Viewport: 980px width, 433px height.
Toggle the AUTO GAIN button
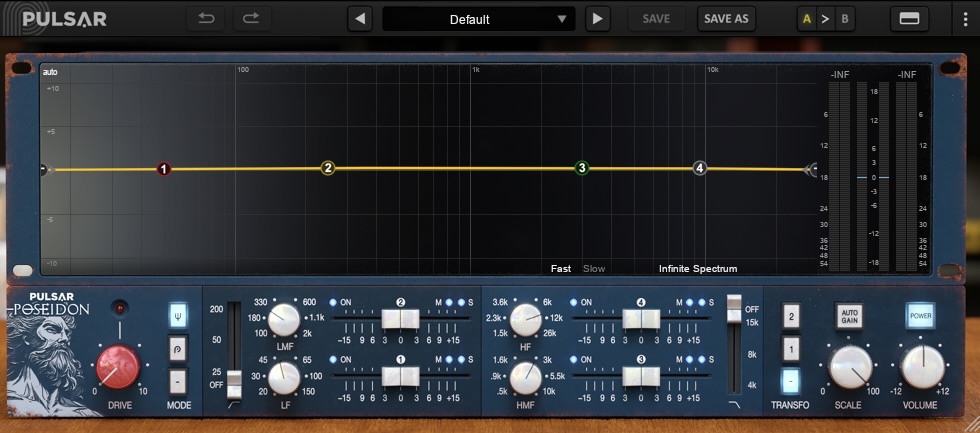(x=849, y=315)
